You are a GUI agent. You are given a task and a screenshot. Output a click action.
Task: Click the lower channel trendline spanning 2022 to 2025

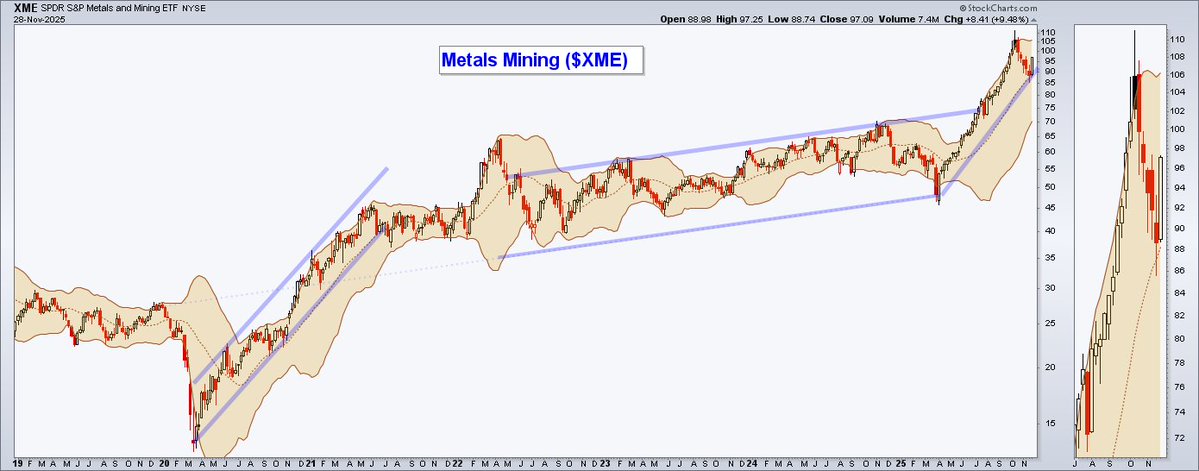point(719,226)
